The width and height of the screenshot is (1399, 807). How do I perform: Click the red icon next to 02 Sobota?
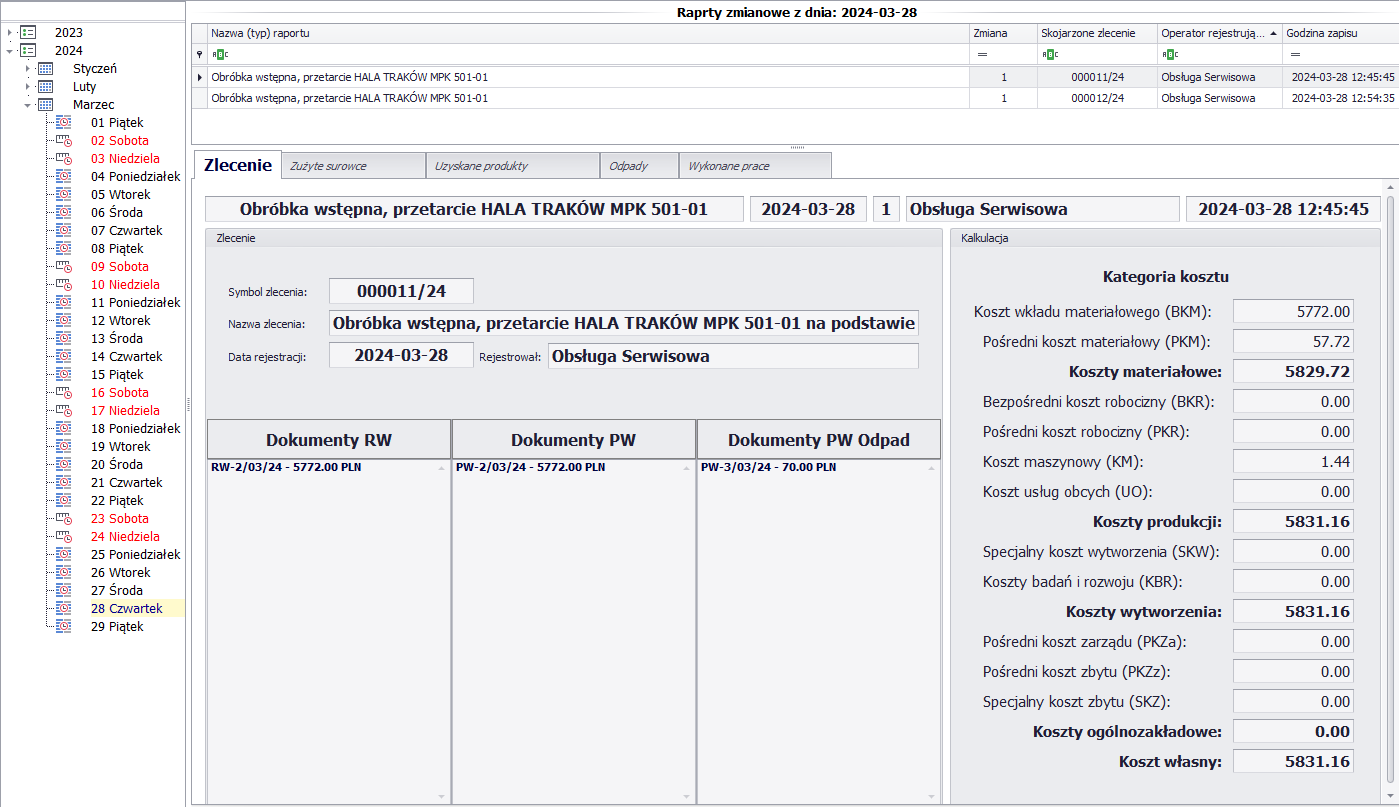click(64, 141)
